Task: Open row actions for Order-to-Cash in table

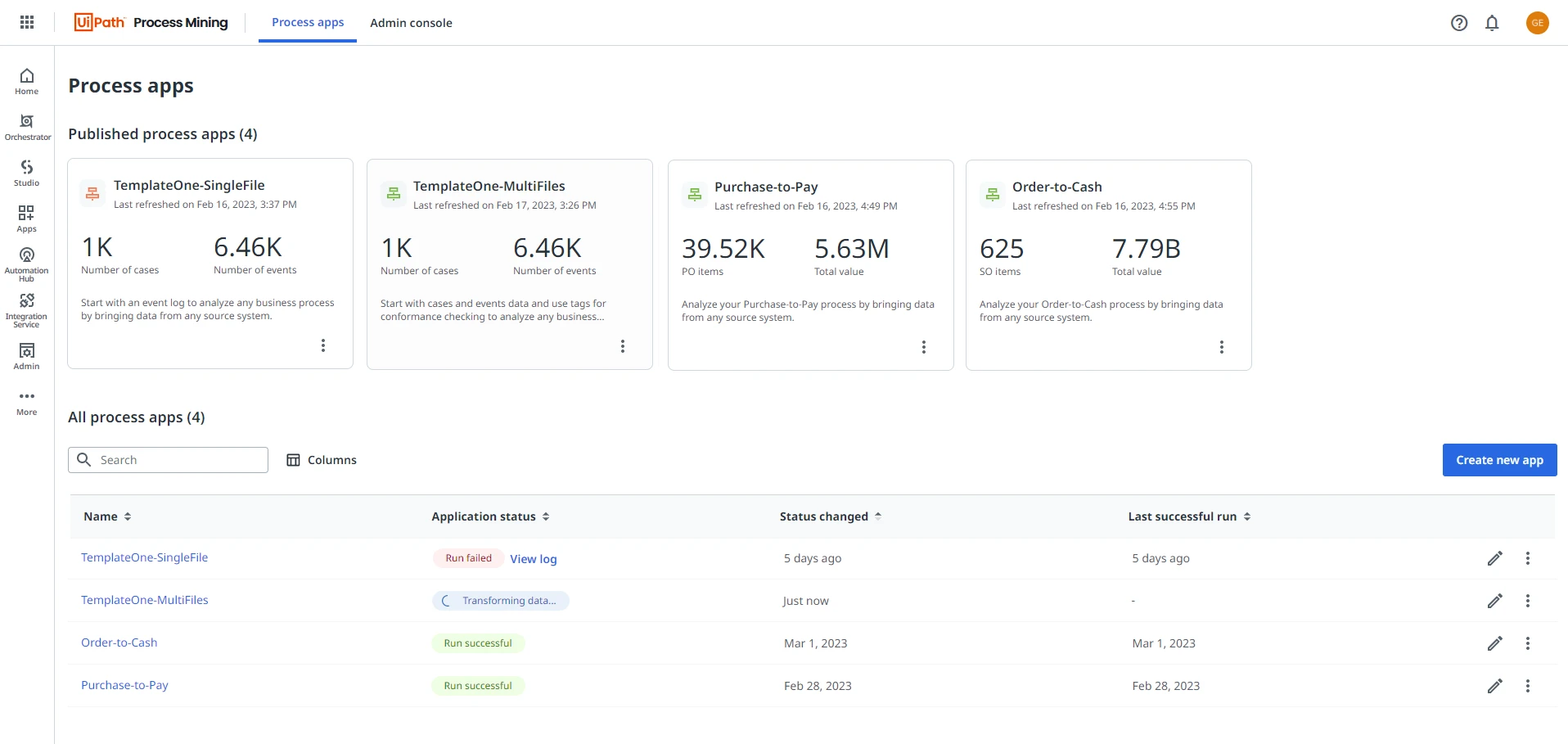Action: (x=1528, y=643)
